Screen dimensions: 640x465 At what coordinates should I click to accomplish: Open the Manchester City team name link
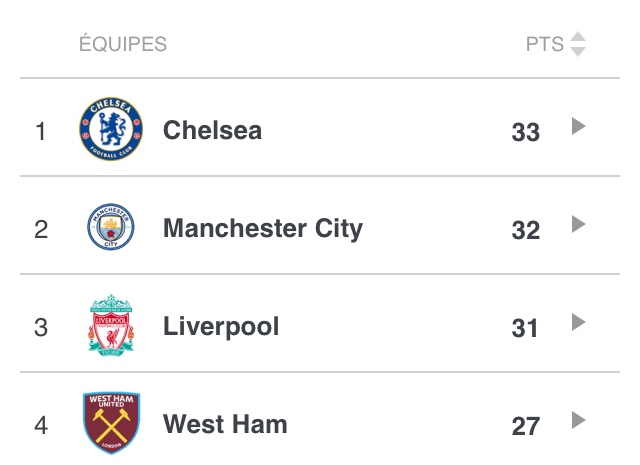[262, 228]
